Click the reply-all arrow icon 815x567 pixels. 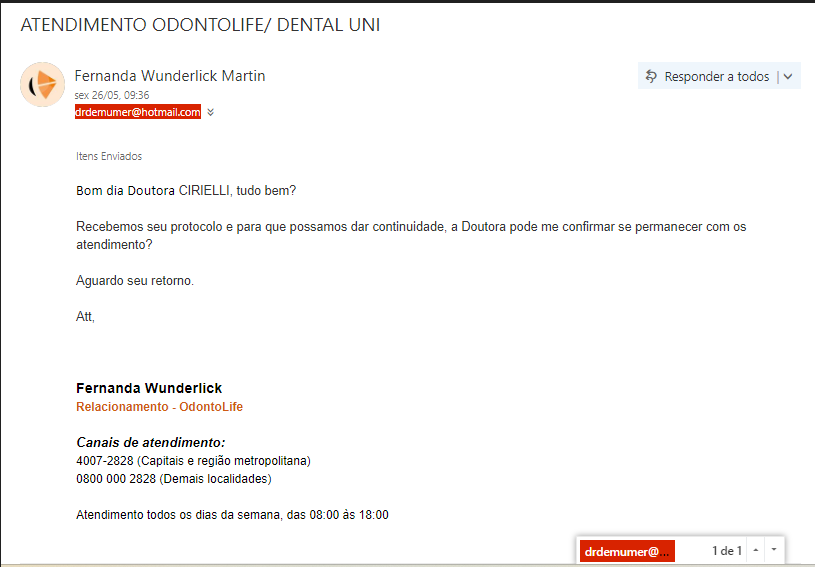pos(651,76)
